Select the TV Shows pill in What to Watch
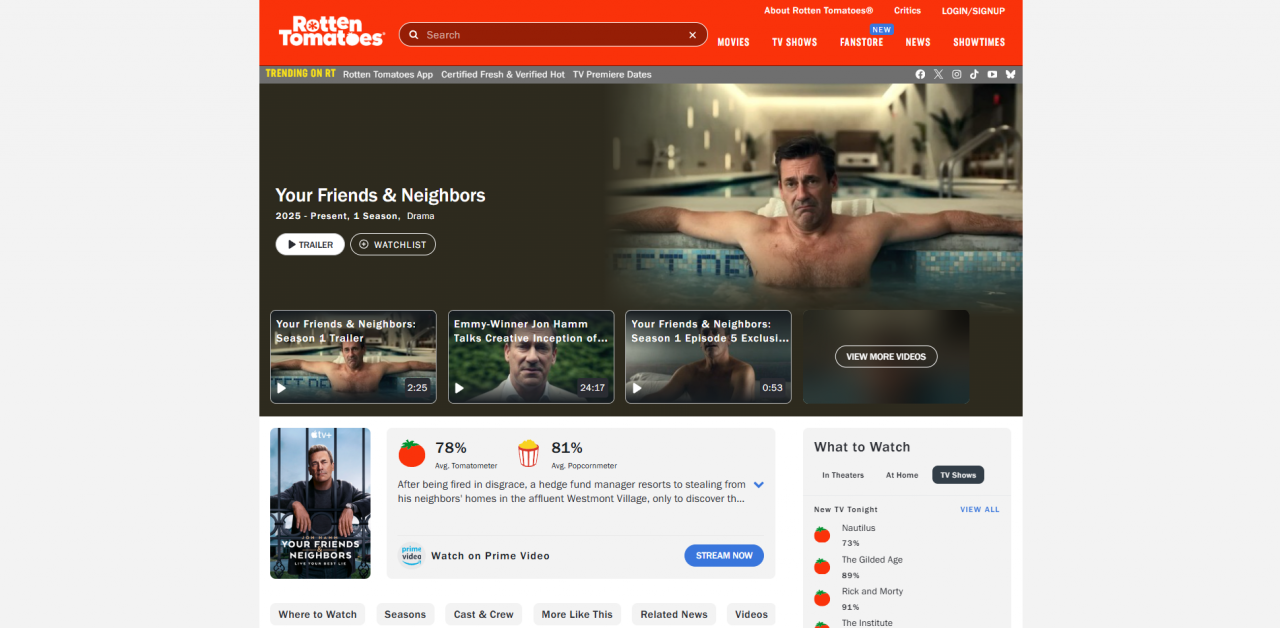The height and width of the screenshot is (628, 1280). click(x=958, y=475)
